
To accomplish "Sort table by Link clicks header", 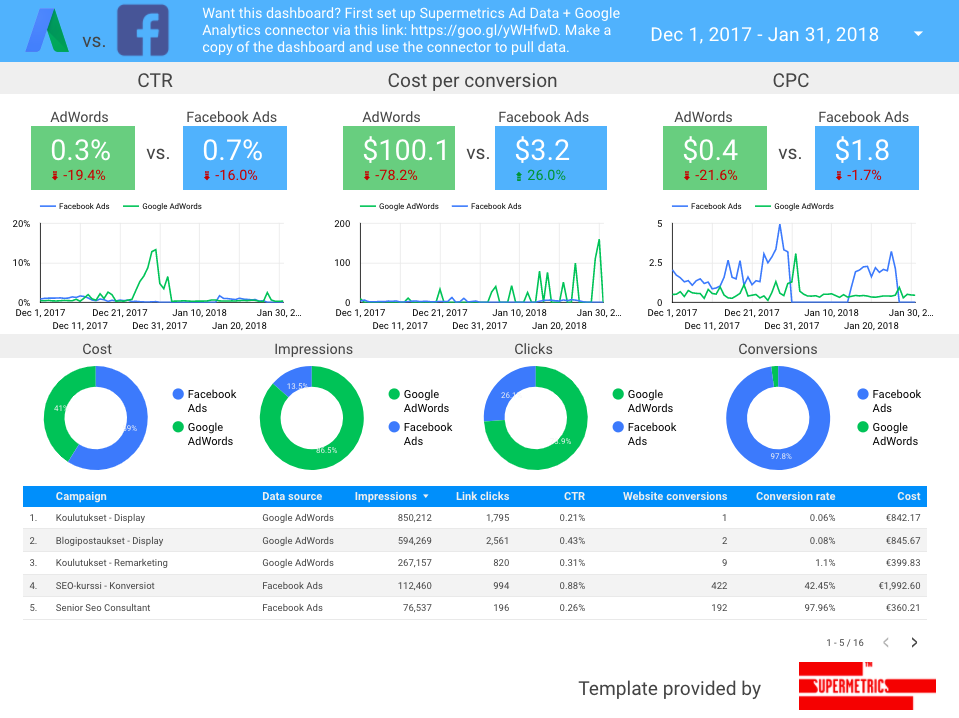I will point(482,496).
